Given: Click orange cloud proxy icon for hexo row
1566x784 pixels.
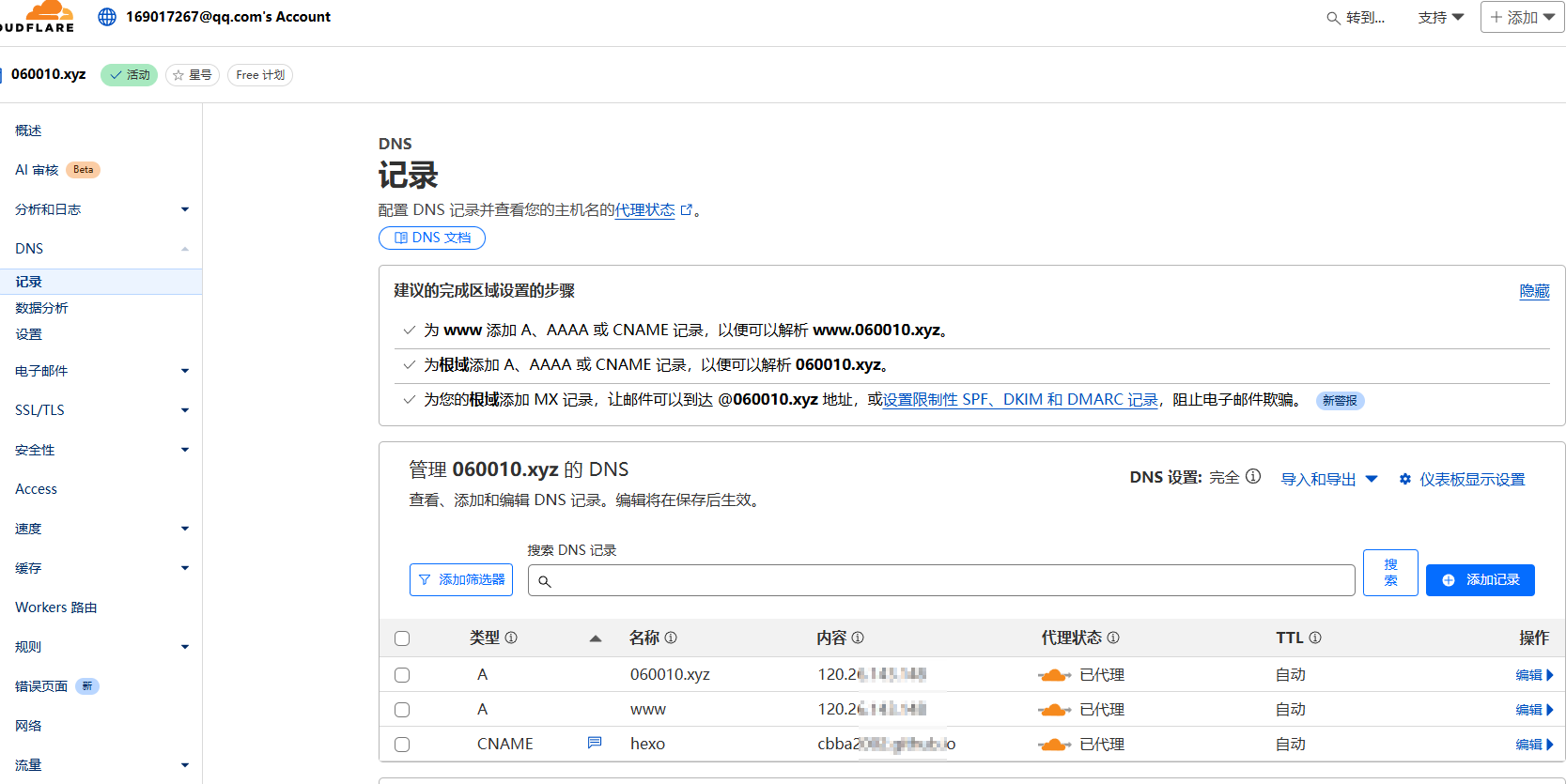Looking at the screenshot, I should click(x=1054, y=745).
